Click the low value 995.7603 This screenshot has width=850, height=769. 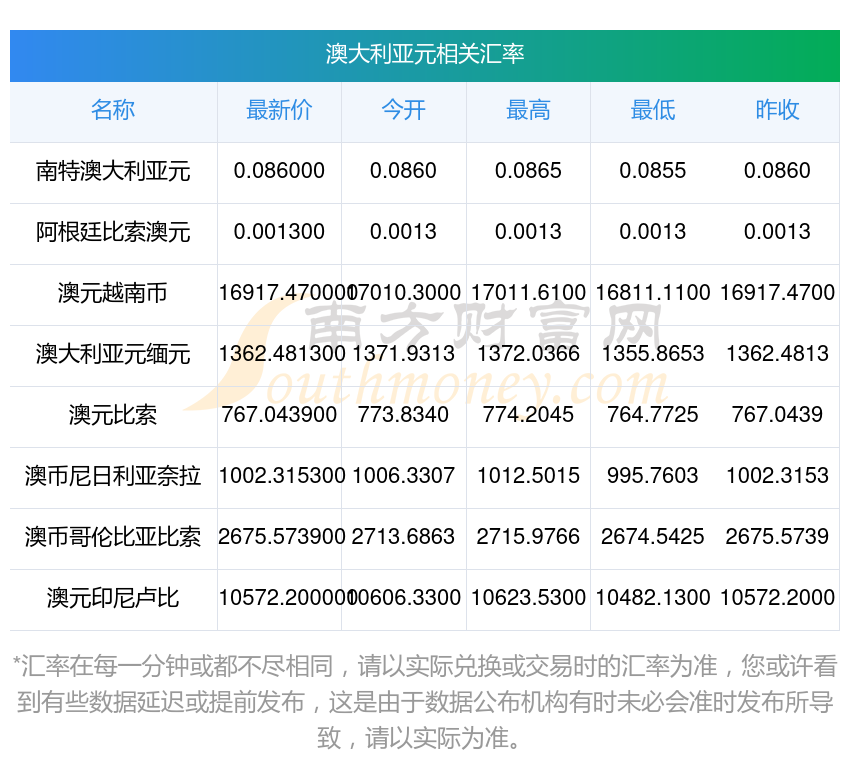[x=653, y=475]
